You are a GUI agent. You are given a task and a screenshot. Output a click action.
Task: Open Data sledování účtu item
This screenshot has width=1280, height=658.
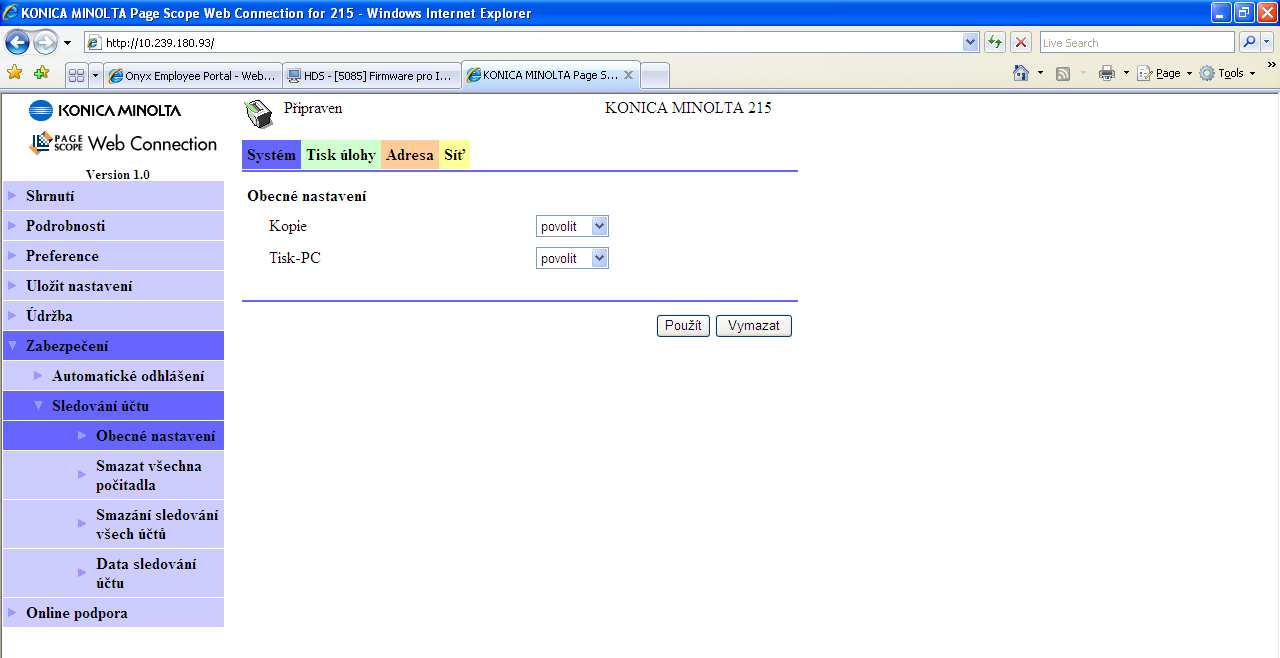pyautogui.click(x=113, y=573)
